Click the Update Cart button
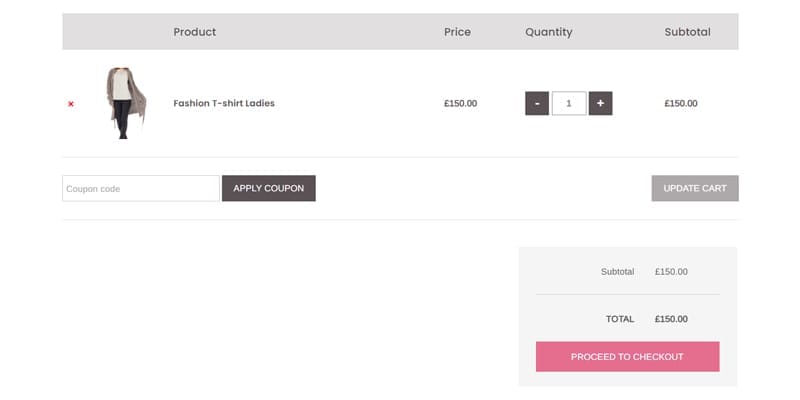Screen dimensions: 800x400 coord(695,188)
